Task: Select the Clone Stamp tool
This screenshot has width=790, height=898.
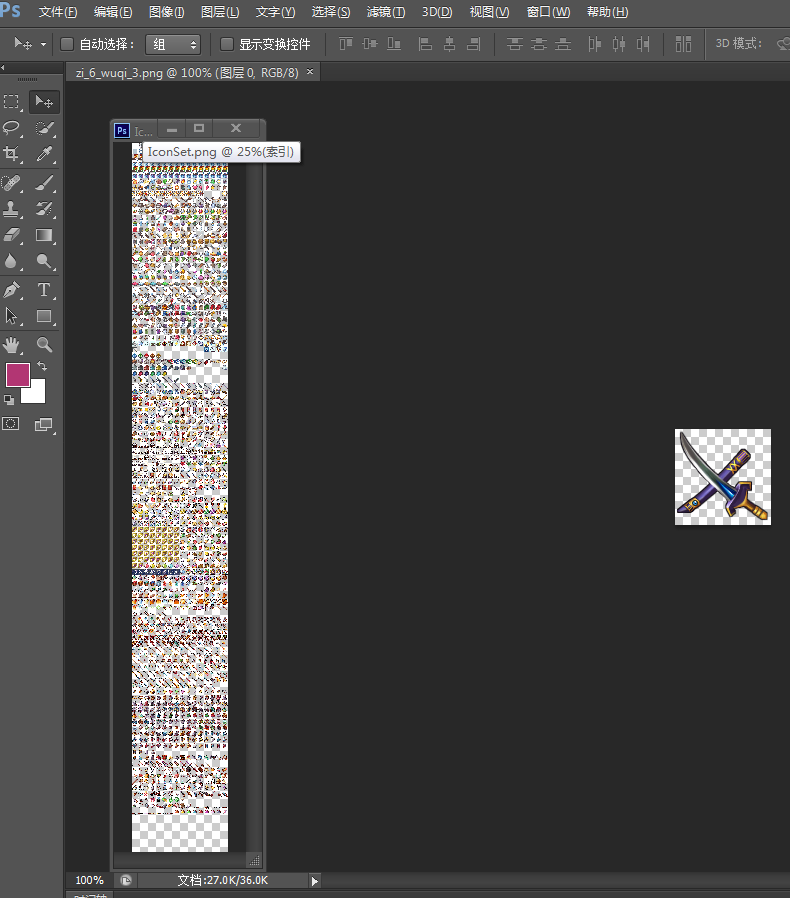Action: pyautogui.click(x=11, y=209)
